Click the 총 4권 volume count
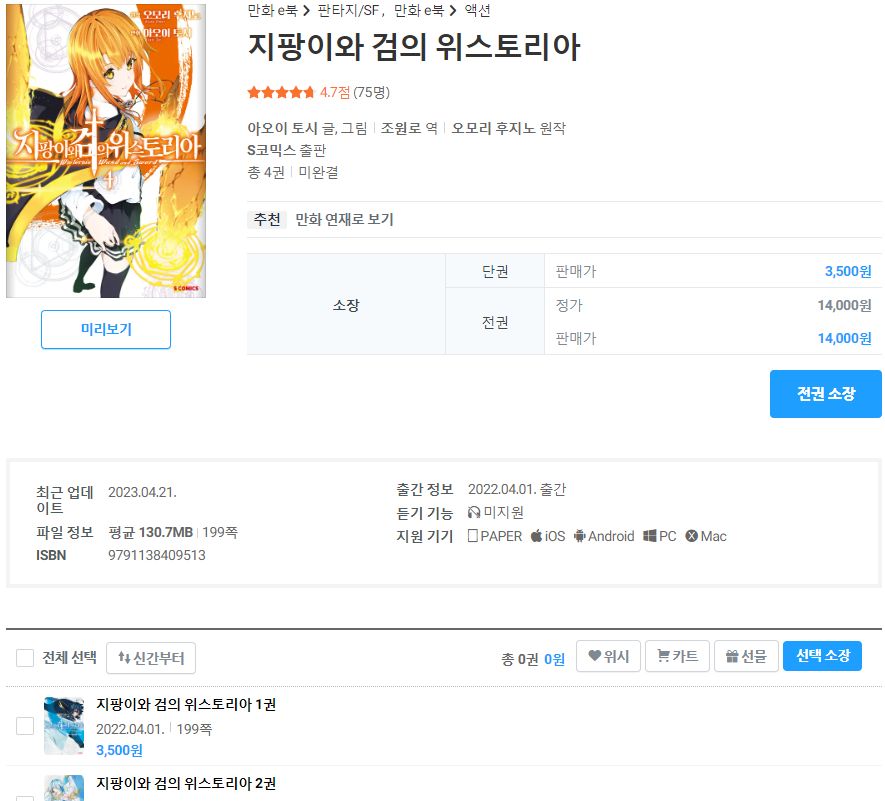This screenshot has width=885, height=801. point(266,172)
